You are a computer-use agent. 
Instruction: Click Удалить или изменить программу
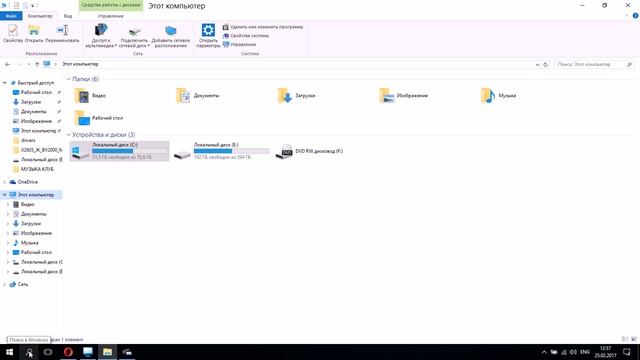pos(263,27)
